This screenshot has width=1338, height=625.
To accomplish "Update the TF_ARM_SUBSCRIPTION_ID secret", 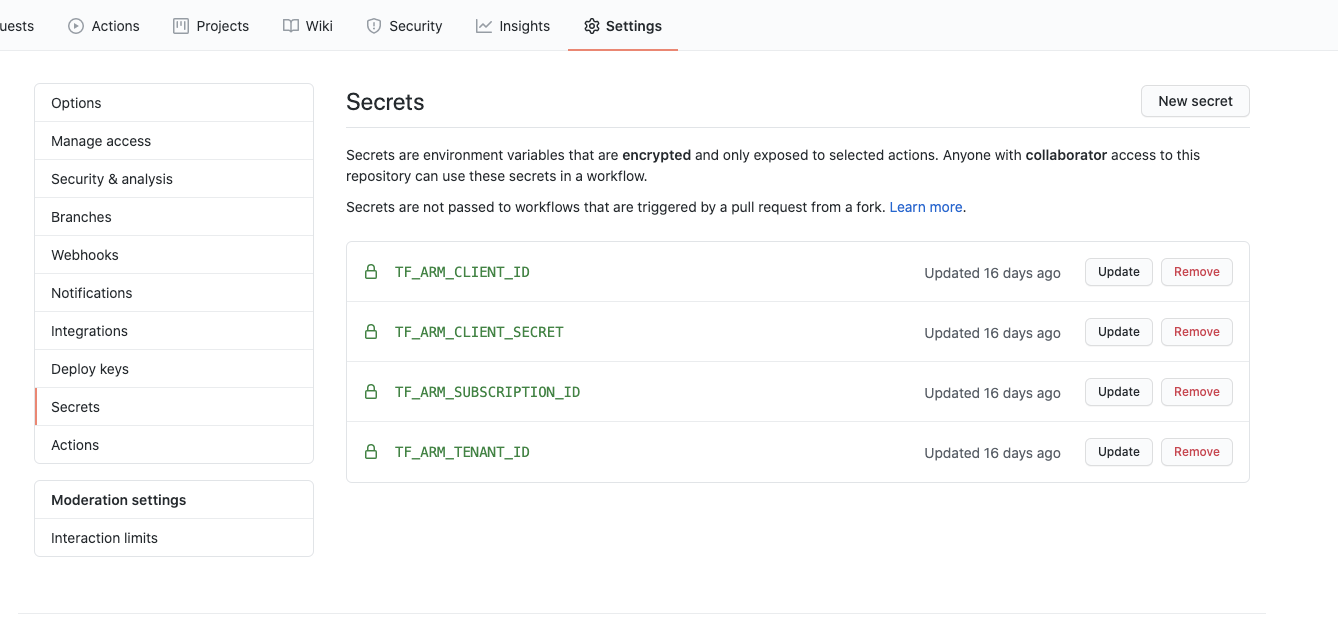I will [1118, 392].
